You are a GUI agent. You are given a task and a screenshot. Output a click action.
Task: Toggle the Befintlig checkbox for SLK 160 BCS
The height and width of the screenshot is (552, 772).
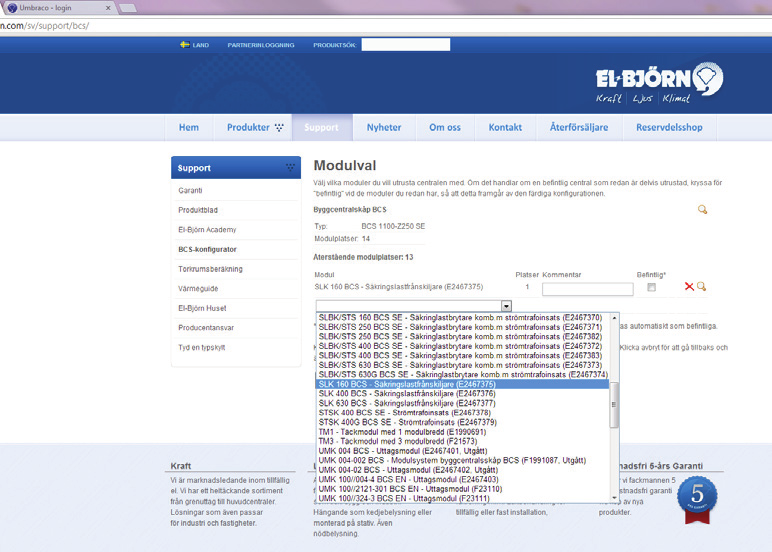651,287
